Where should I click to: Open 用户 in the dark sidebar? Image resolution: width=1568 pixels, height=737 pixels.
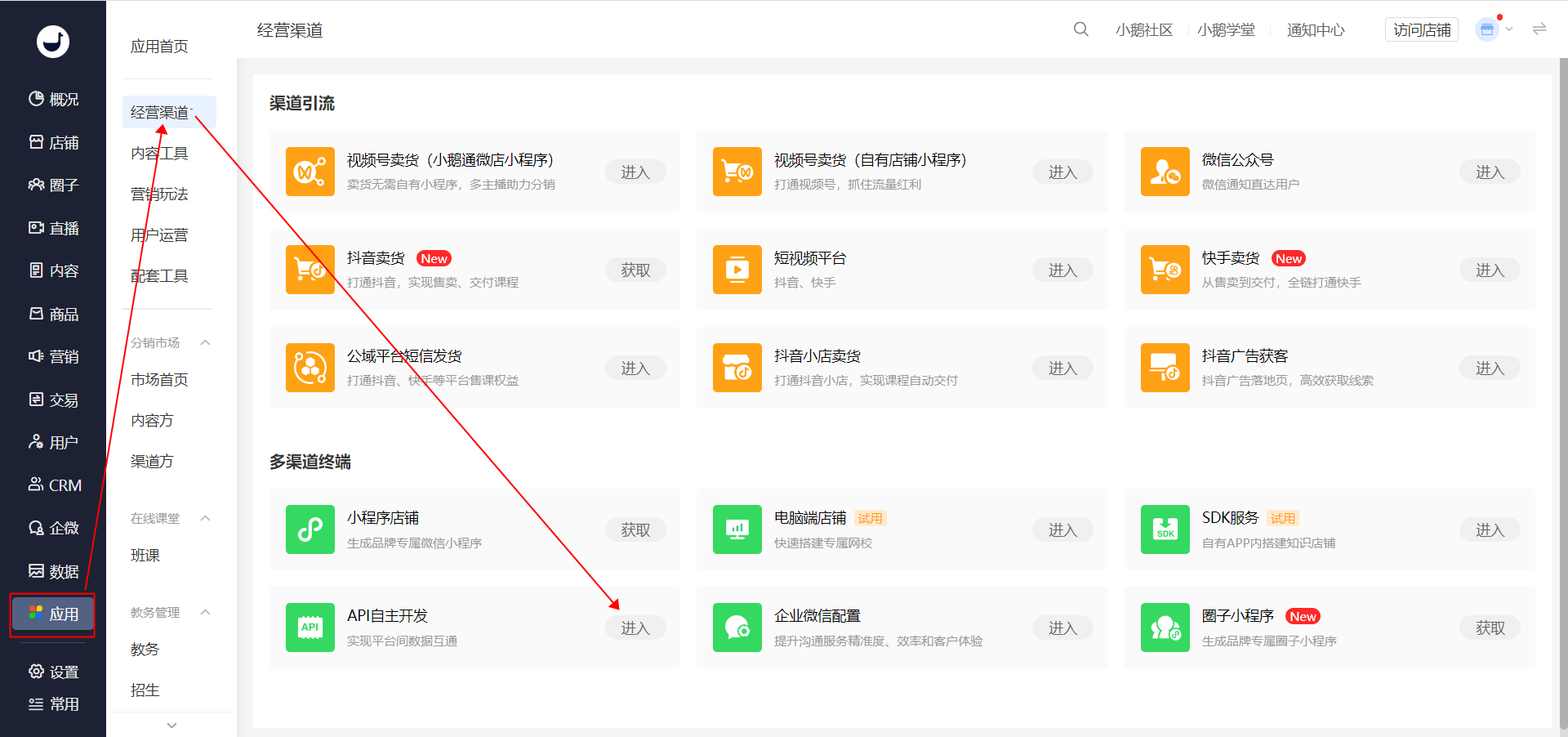click(53, 442)
